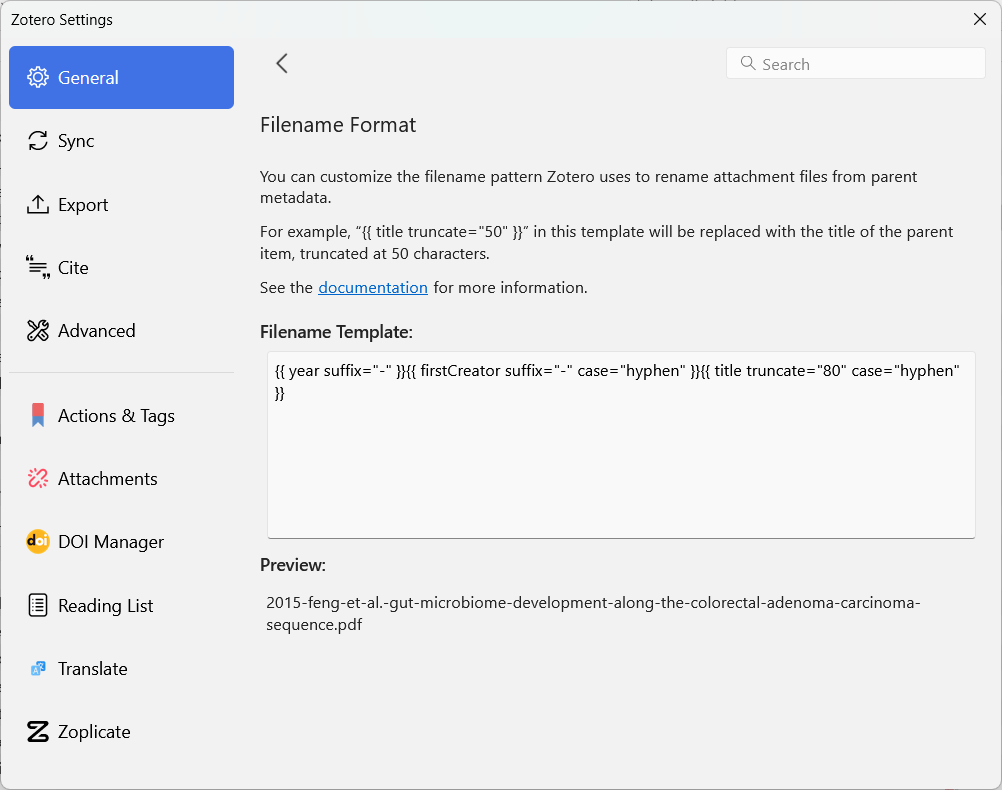
Task: Click the Zoplicate Z icon
Action: (38, 732)
